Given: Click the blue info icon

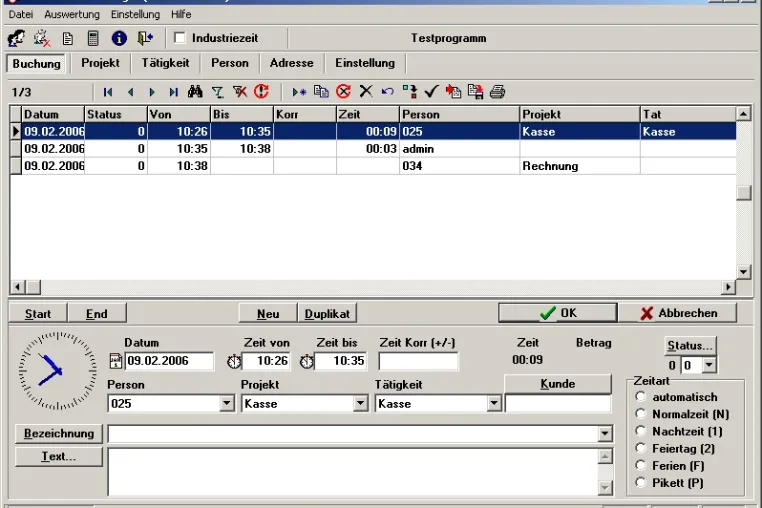Looking at the screenshot, I should [119, 38].
